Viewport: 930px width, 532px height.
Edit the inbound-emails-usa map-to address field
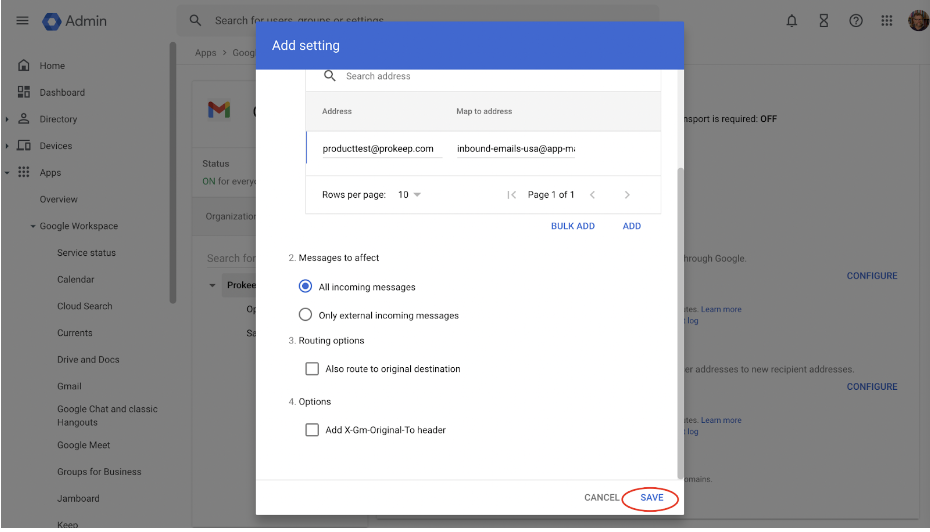[x=516, y=149]
